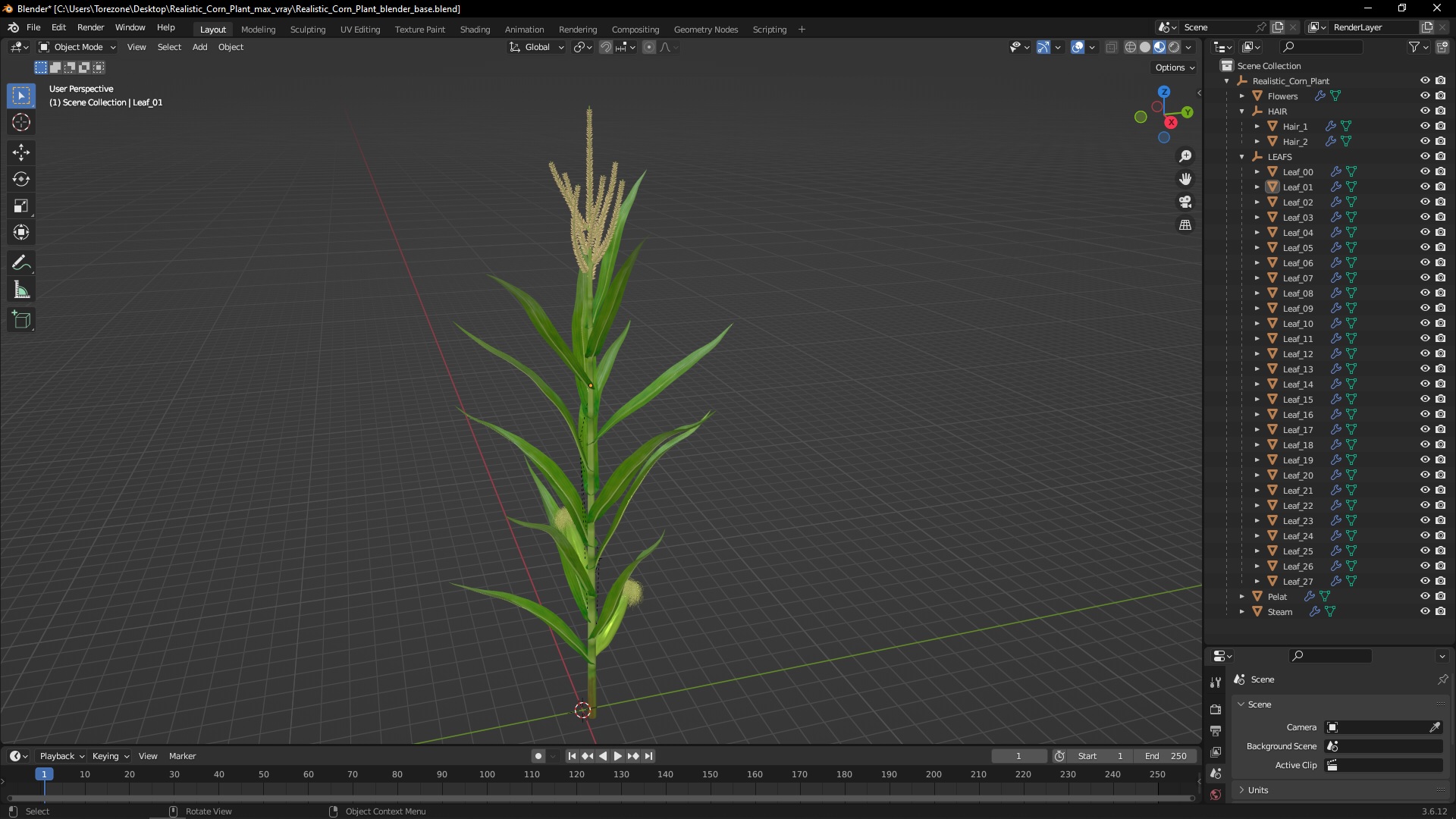This screenshot has height=819, width=1456.
Task: Open Global transform orientation dropdown
Action: 537,47
